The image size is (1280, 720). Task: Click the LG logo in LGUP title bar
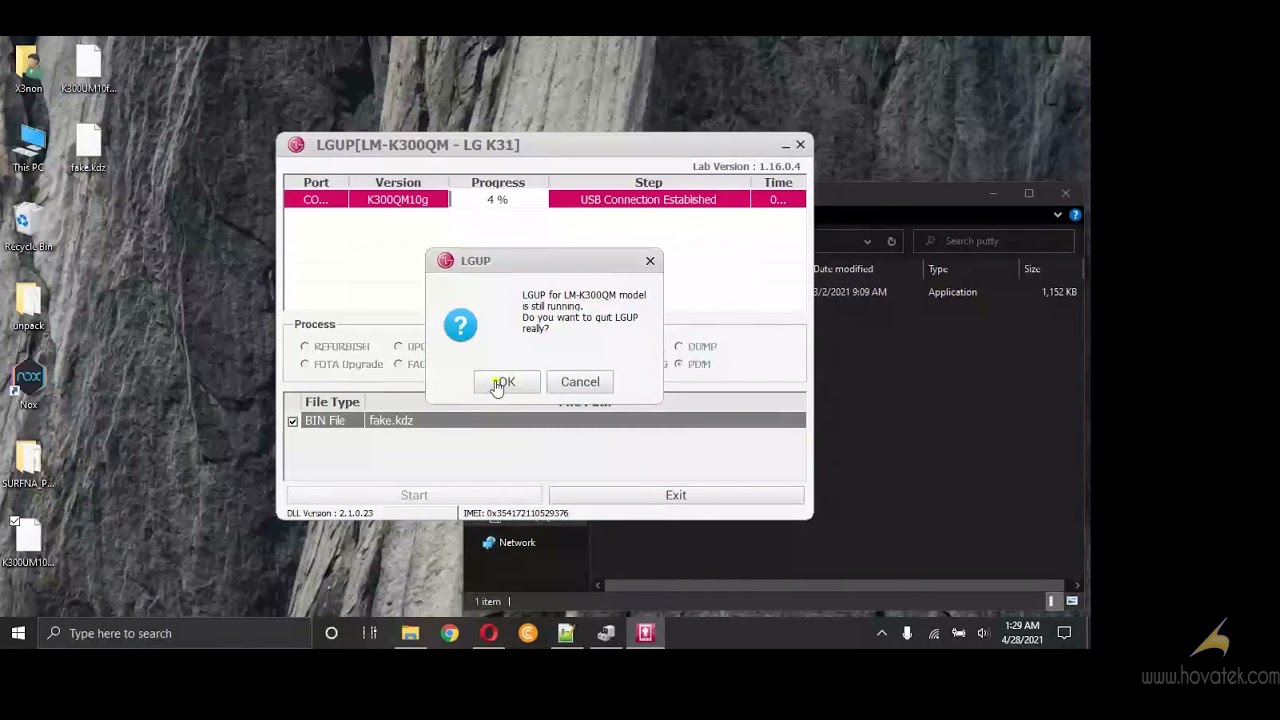point(296,145)
